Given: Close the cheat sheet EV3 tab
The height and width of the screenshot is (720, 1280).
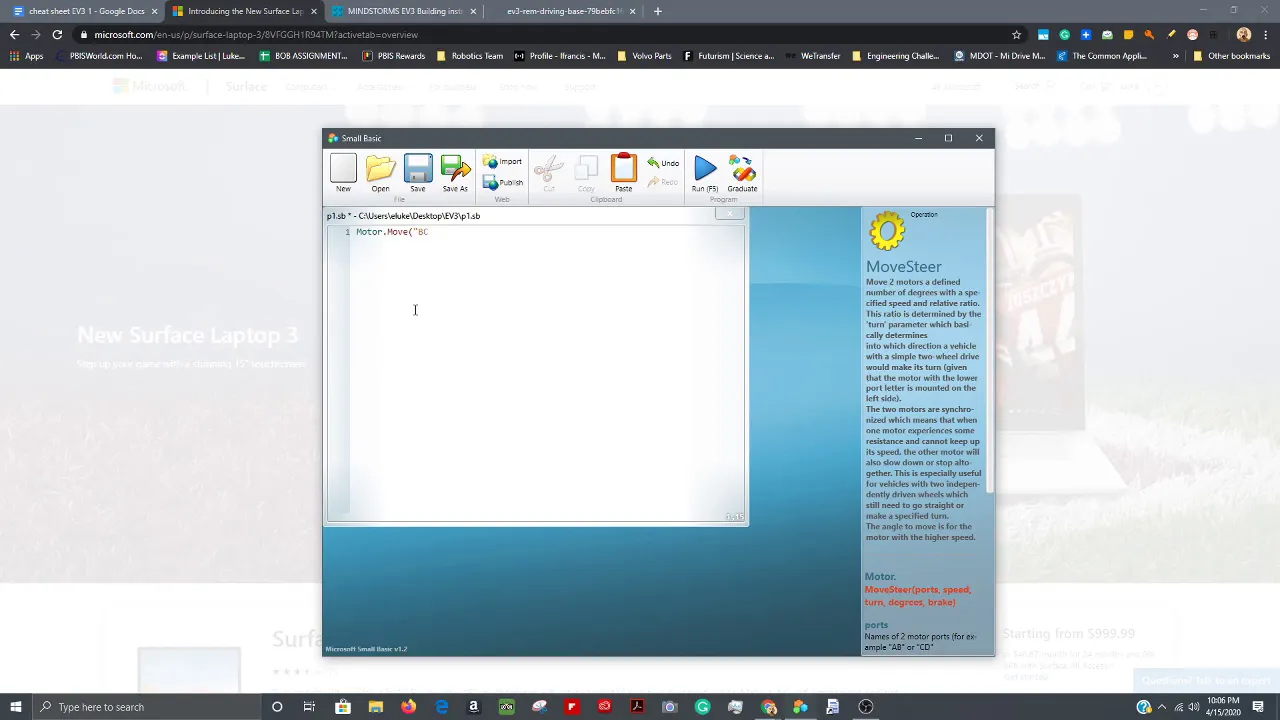Looking at the screenshot, I should (x=154, y=11).
